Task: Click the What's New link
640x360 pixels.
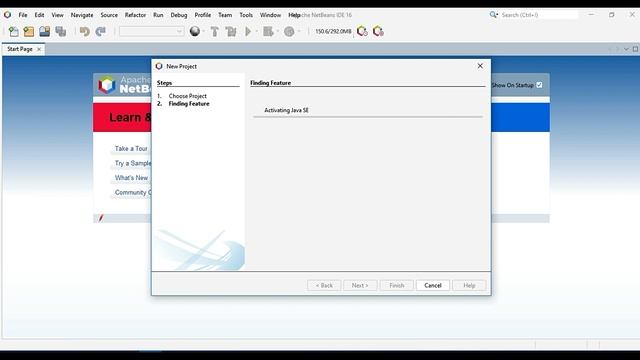Action: pyautogui.click(x=131, y=178)
